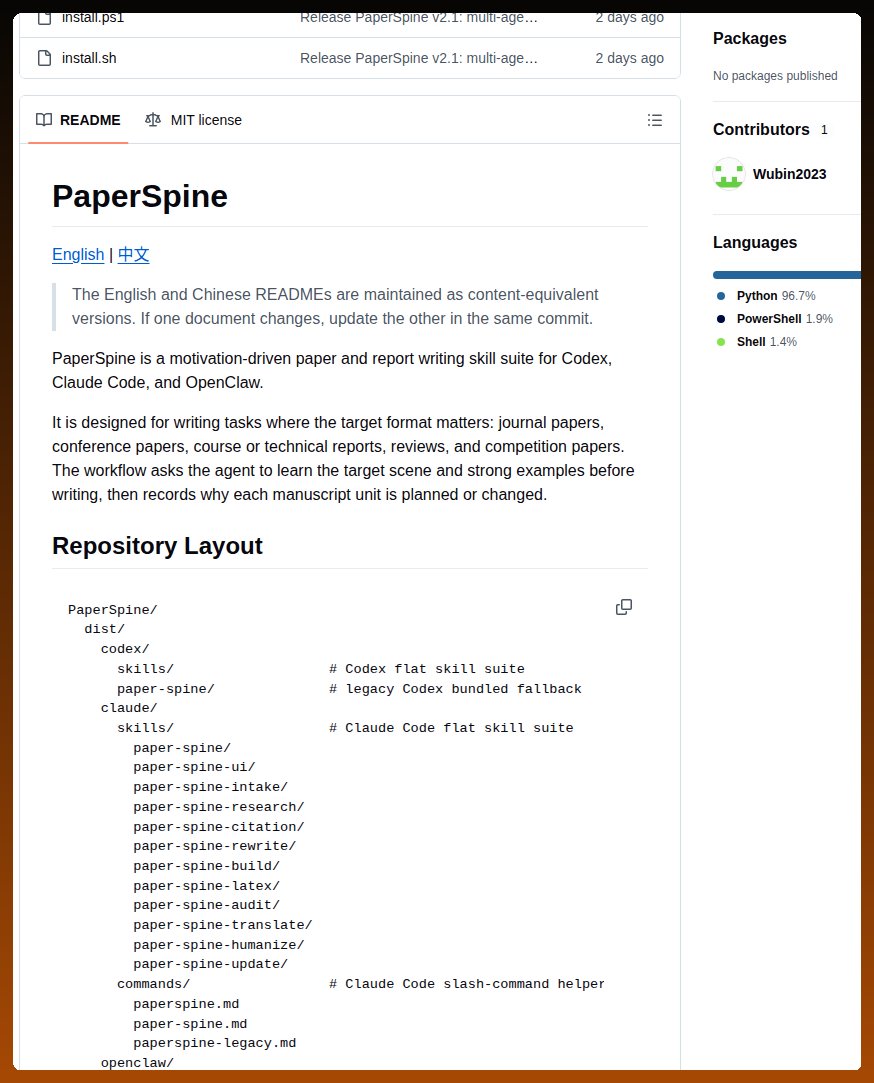Open the Contributors section heading

tap(761, 130)
